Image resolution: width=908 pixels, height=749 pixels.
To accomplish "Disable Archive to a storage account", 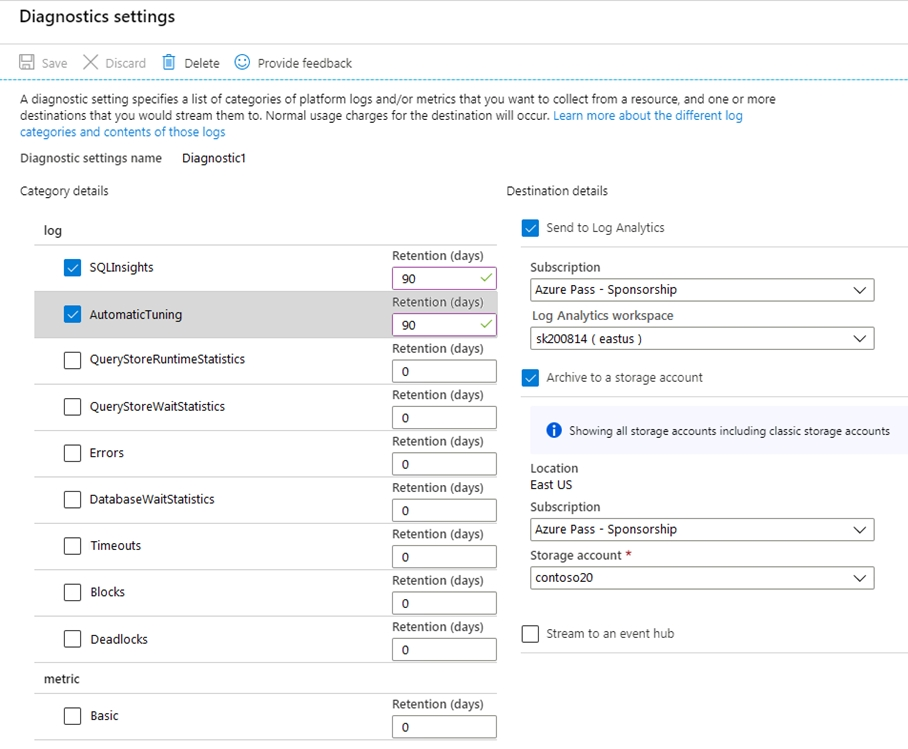I will pos(530,378).
